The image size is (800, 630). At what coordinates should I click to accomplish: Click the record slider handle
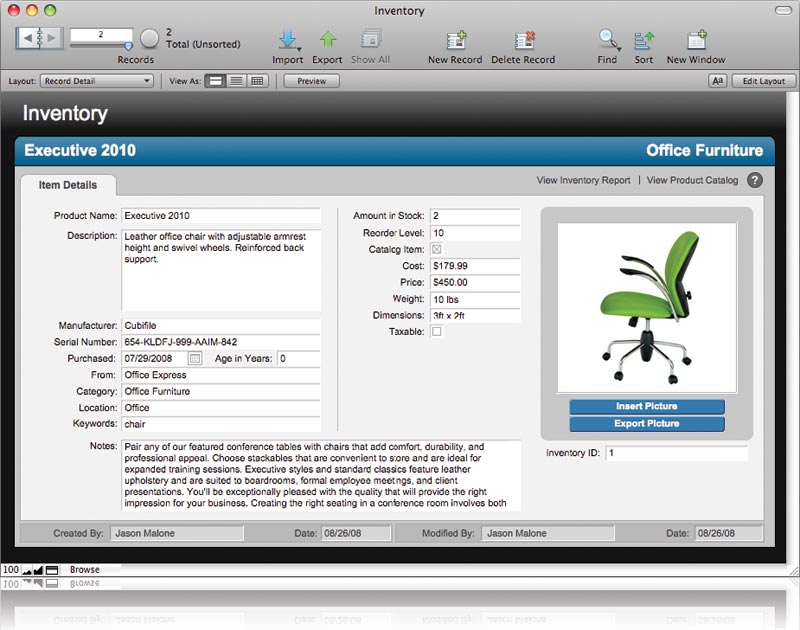click(128, 46)
